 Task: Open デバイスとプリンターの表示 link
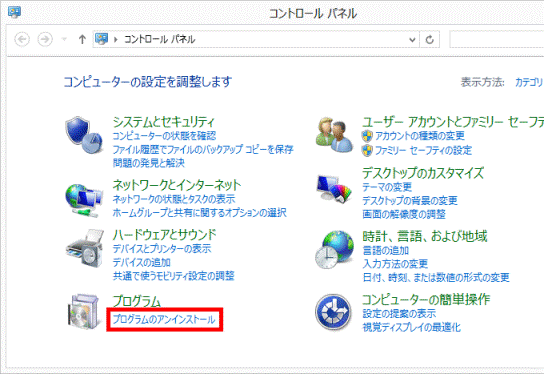pos(162,249)
